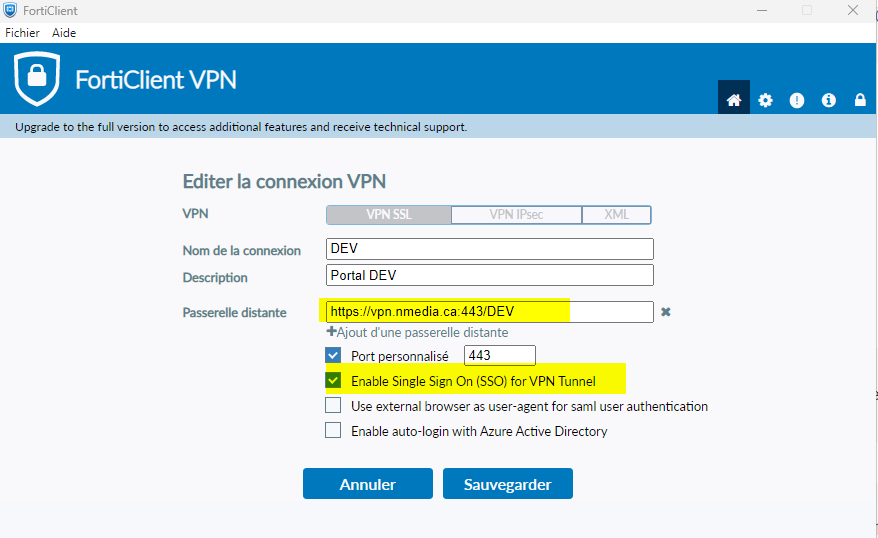This screenshot has height=538, width=878.
Task: Click the FortiClient title bar app icon
Action: coord(10,10)
